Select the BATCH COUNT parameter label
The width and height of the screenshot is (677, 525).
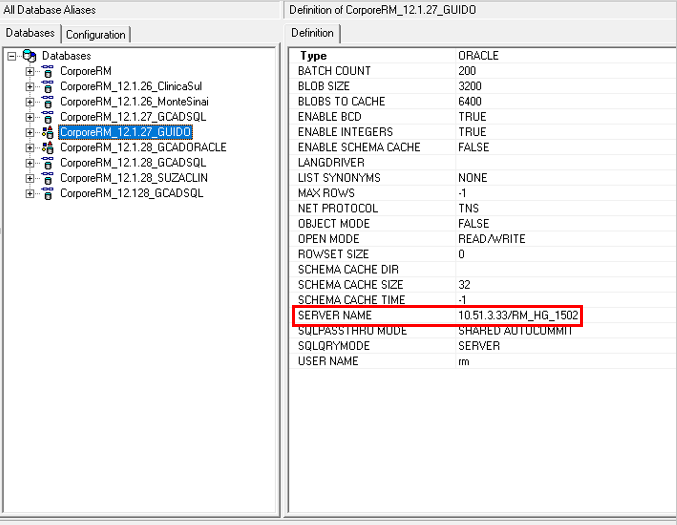pos(334,71)
